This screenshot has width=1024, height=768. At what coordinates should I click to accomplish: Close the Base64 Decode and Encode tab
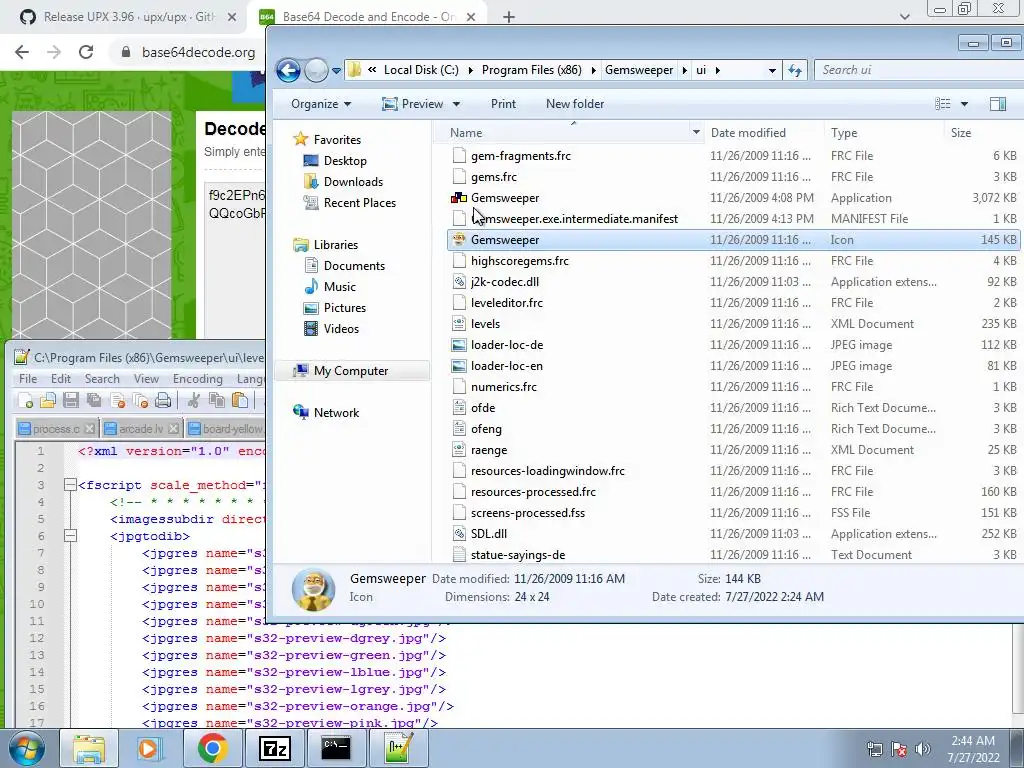[471, 17]
